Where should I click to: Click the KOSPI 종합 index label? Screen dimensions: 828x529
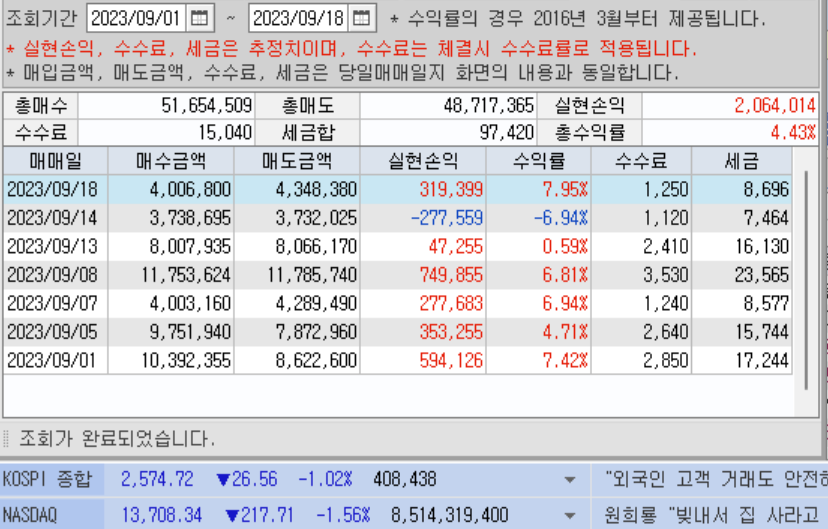point(47,479)
